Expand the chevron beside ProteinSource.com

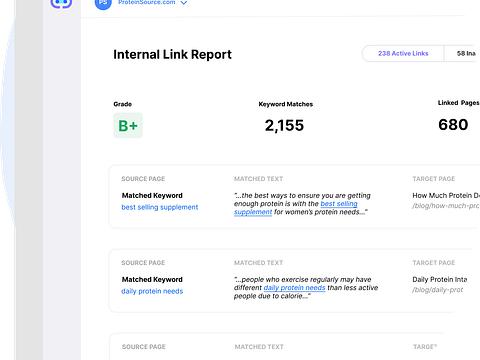point(184,3)
